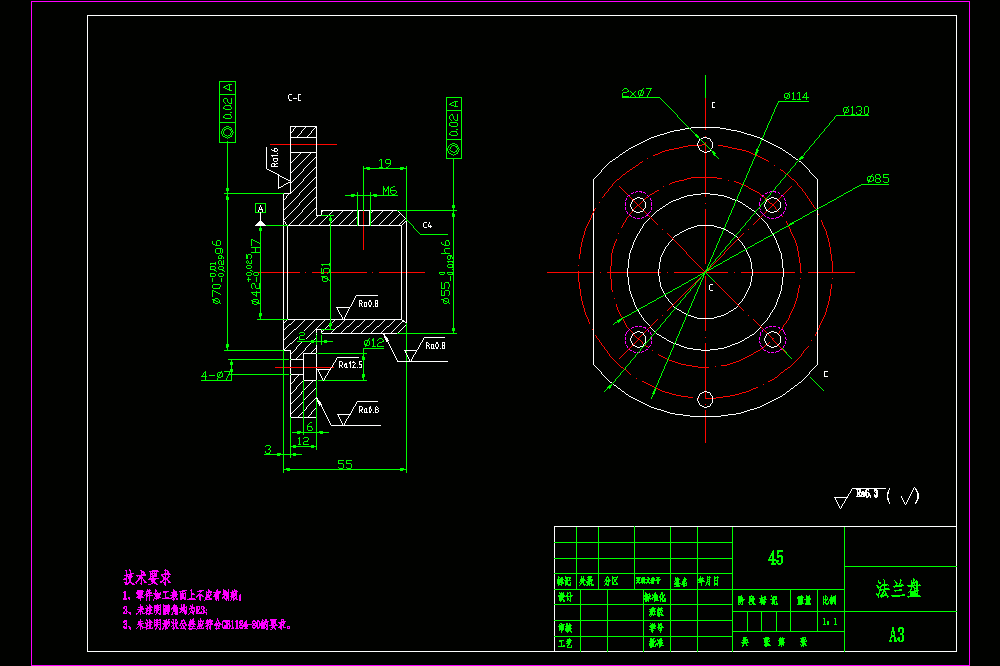The width and height of the screenshot is (1000, 666).
Task: Click the 12 flange thickness dimension
Action: tap(303, 441)
